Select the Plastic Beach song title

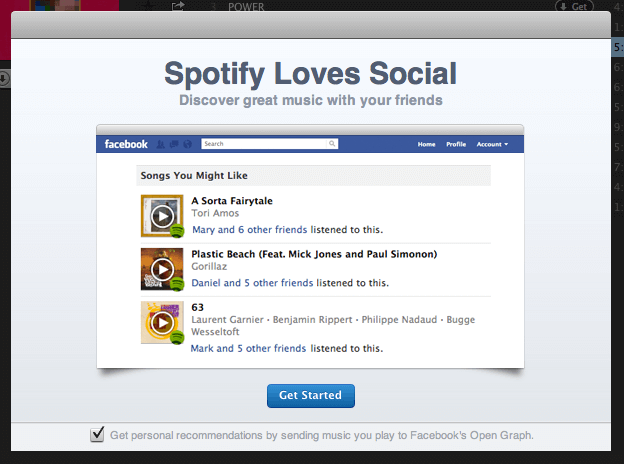314,254
